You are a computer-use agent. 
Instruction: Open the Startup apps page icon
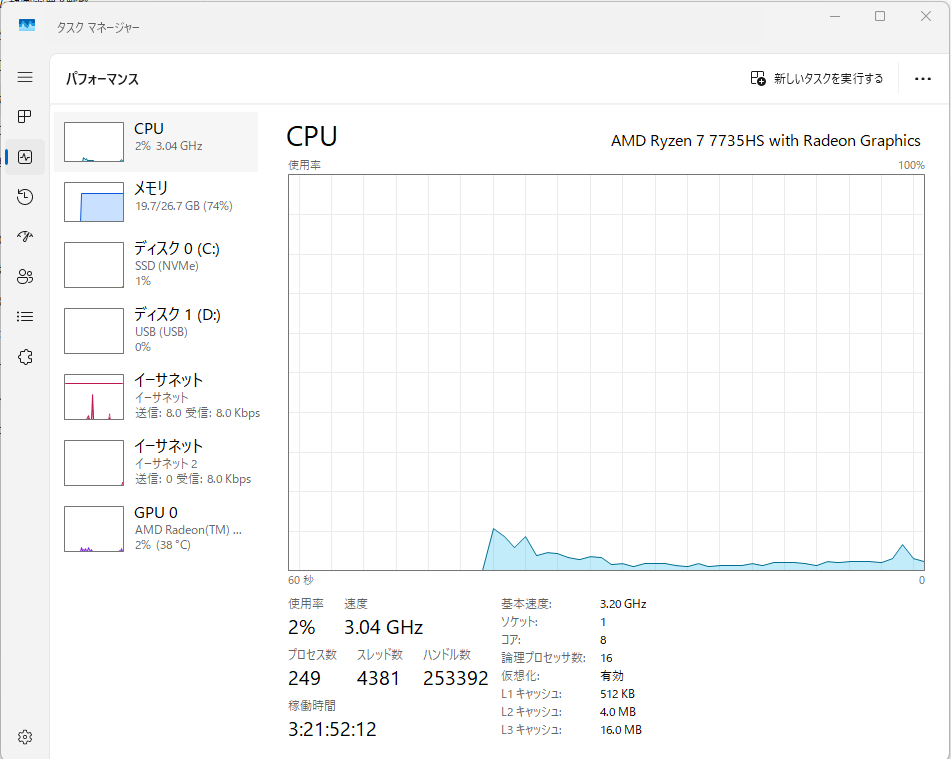[x=25, y=237]
